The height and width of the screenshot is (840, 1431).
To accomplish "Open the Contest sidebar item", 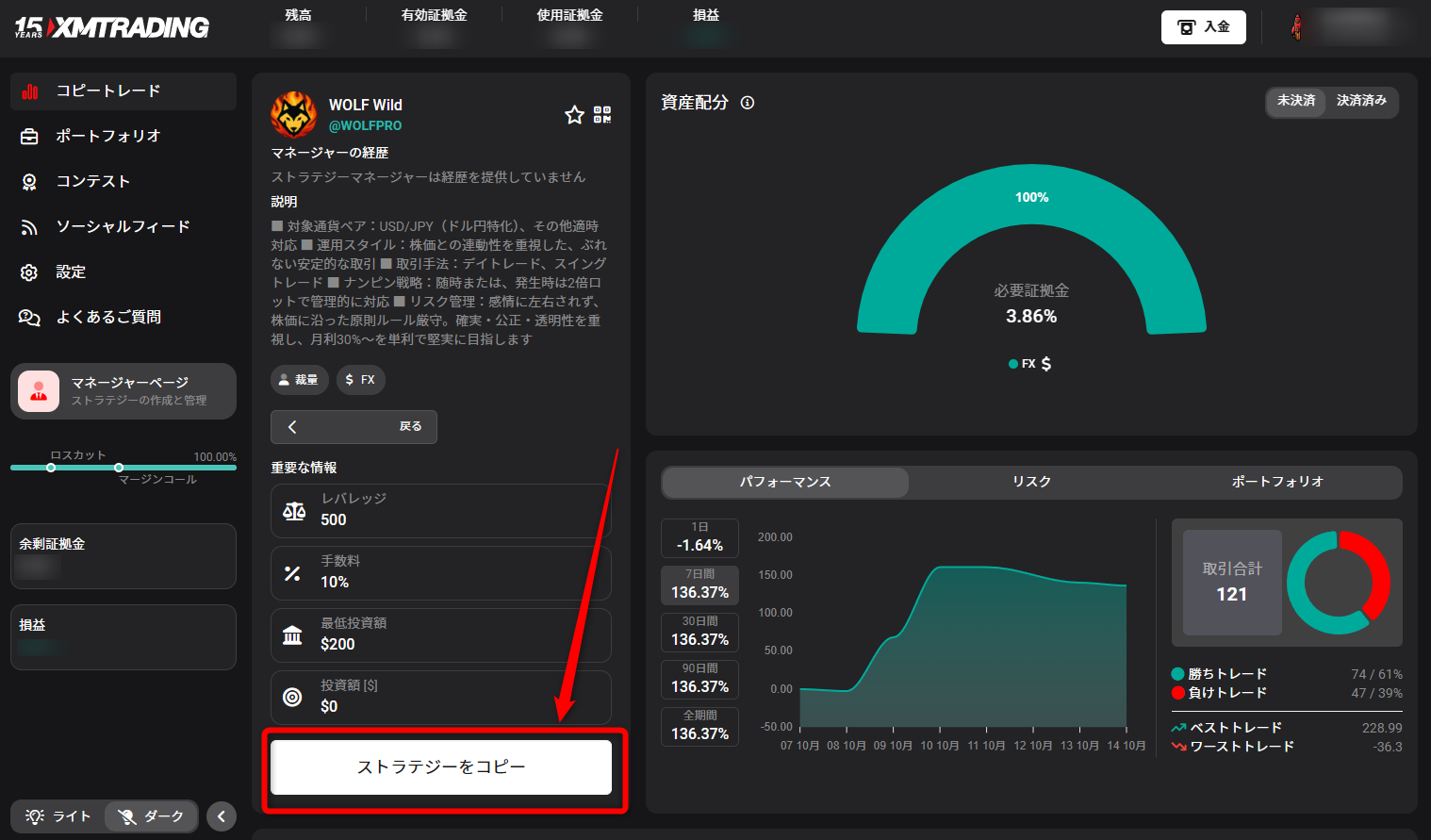I will point(123,182).
